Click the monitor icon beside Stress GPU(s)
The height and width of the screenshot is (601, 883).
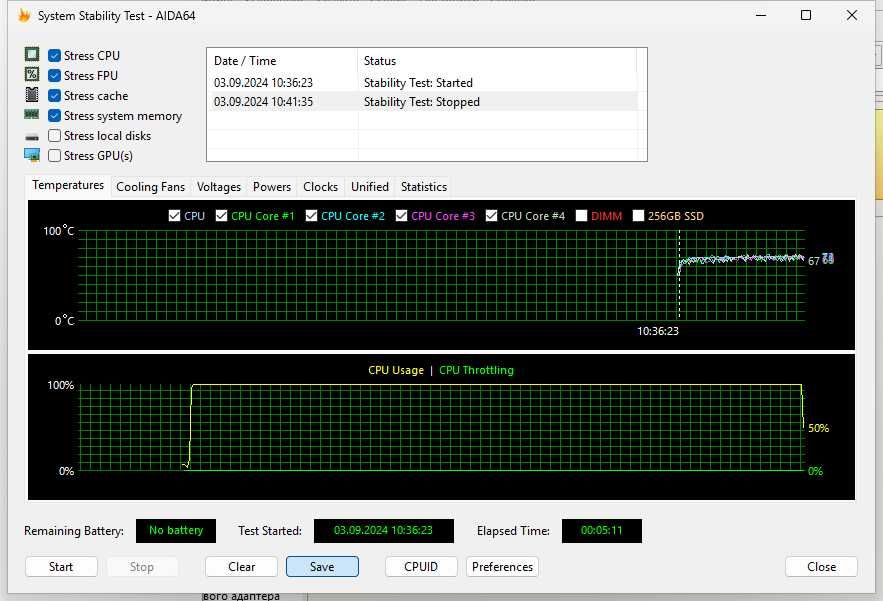(x=32, y=155)
